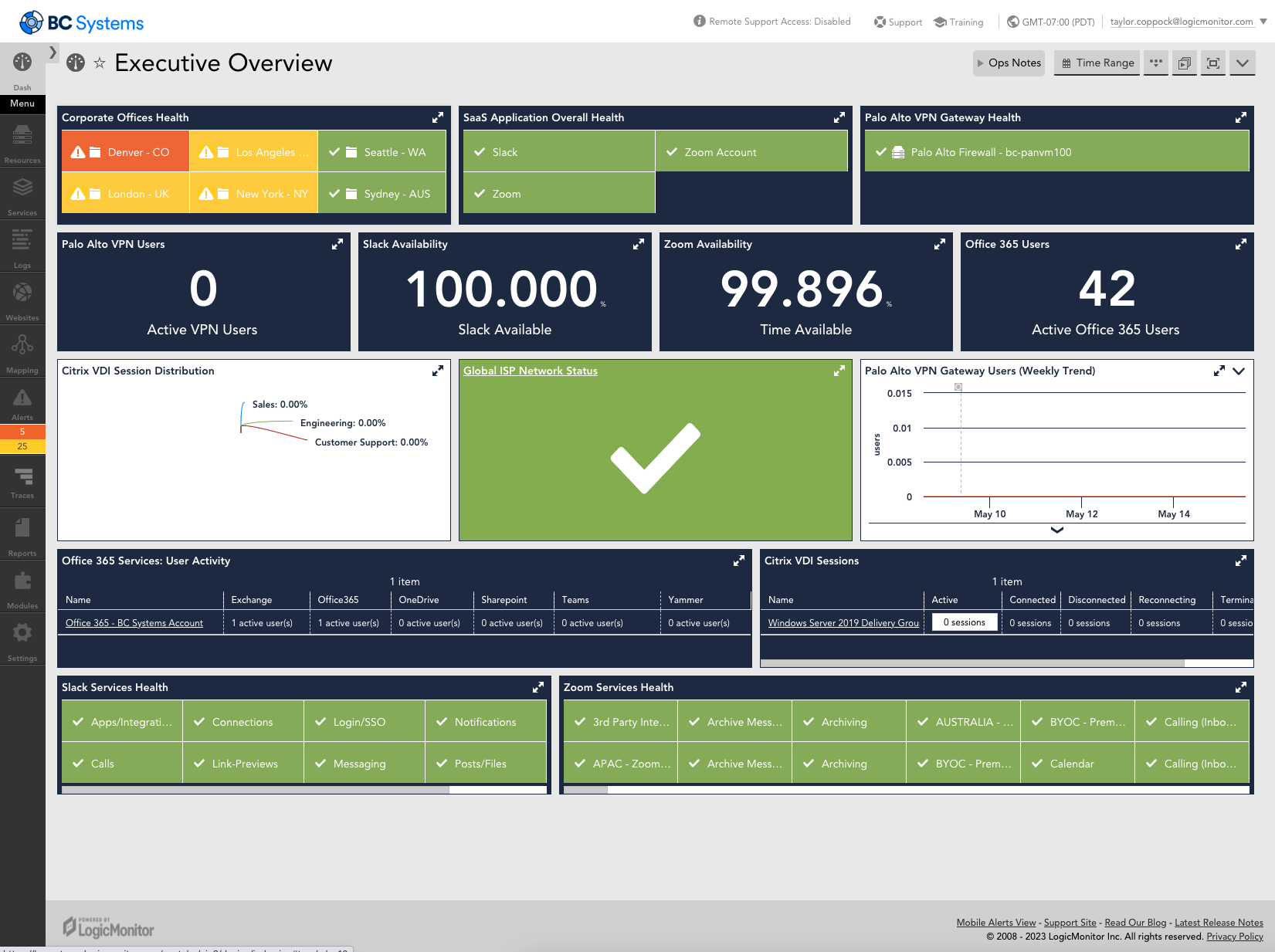
Task: Open the Global ISP Network Status link
Action: [531, 371]
